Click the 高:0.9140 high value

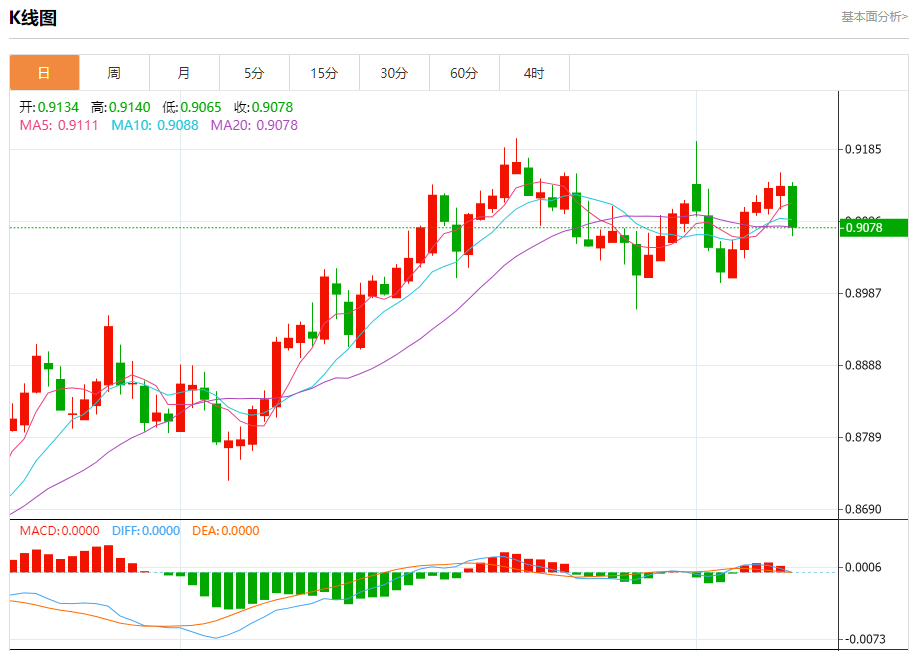point(121,107)
